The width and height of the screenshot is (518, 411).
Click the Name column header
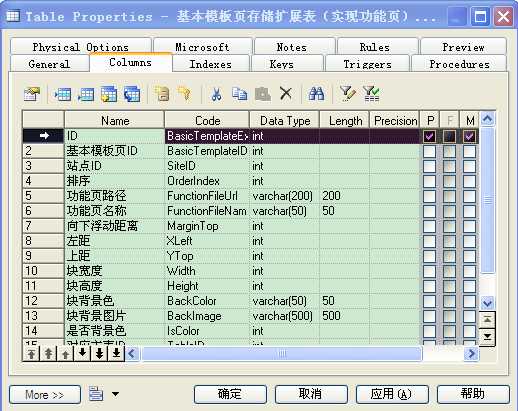pos(114,120)
